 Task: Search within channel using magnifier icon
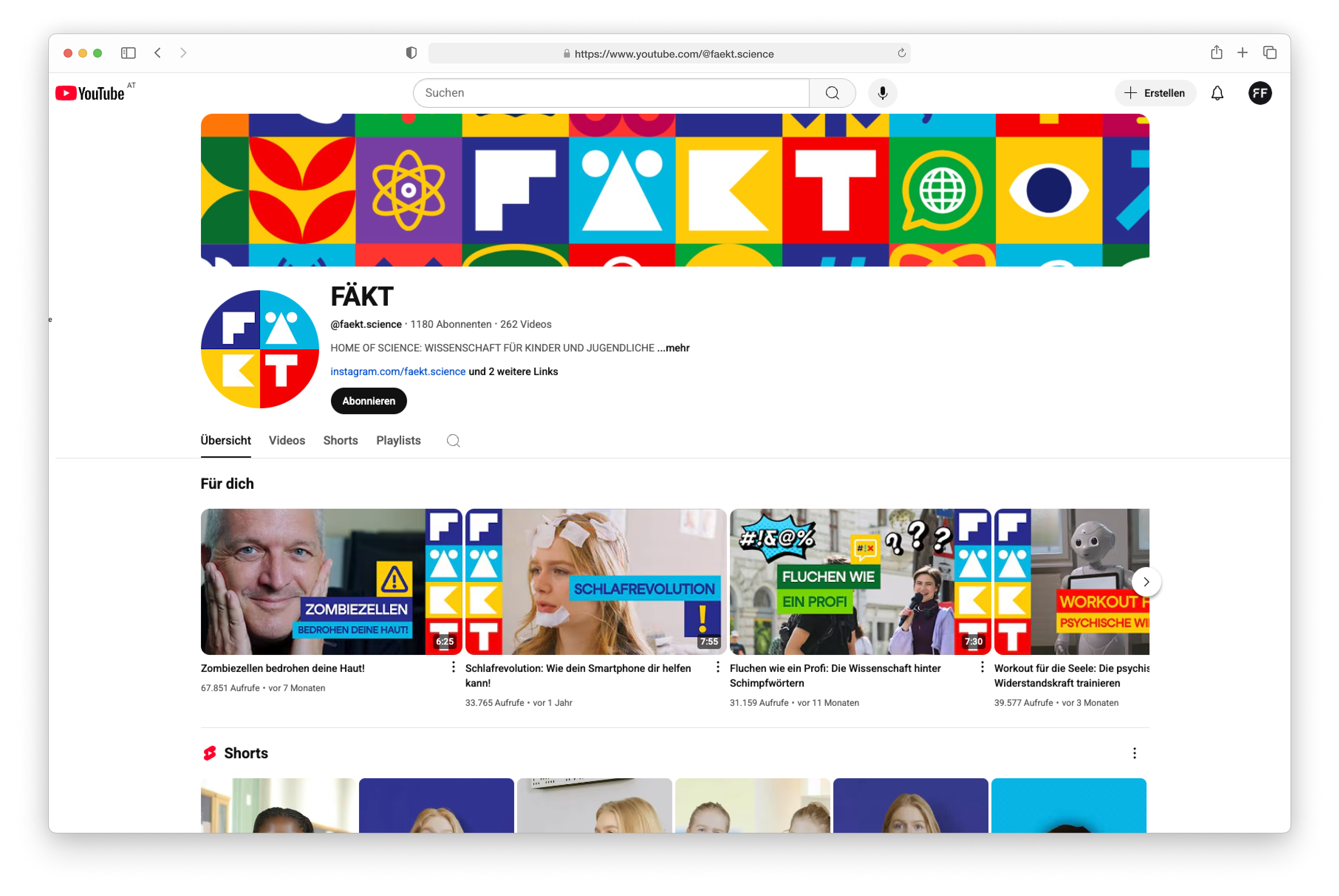[x=453, y=440]
